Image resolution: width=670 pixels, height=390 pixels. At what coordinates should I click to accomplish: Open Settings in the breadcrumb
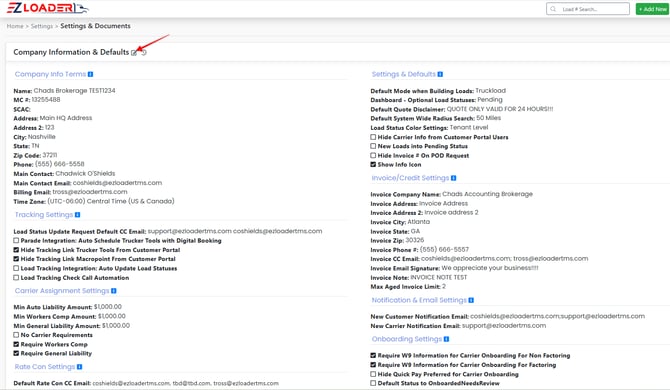pyautogui.click(x=42, y=26)
